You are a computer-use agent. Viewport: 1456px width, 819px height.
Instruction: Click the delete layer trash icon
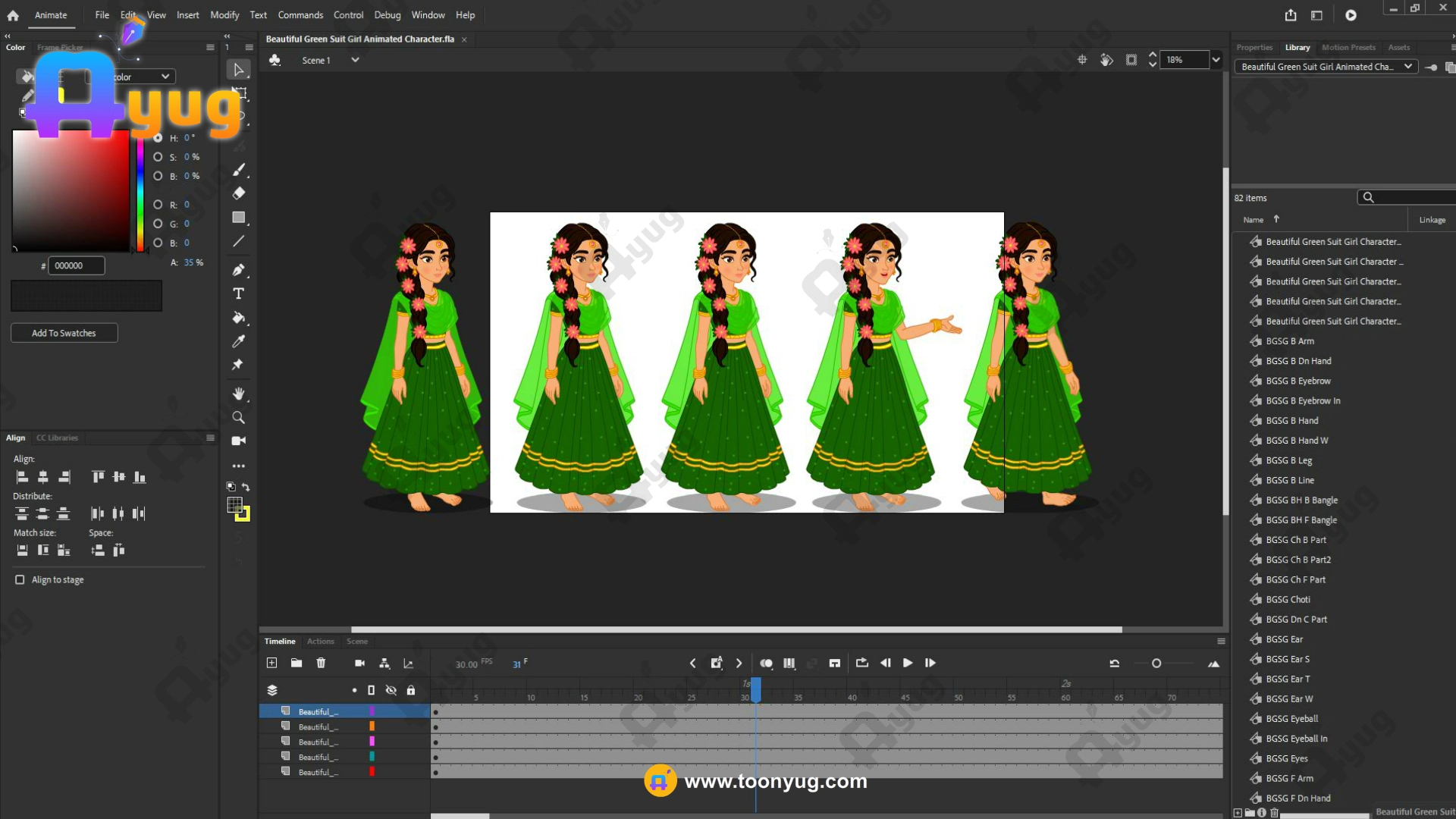click(321, 664)
